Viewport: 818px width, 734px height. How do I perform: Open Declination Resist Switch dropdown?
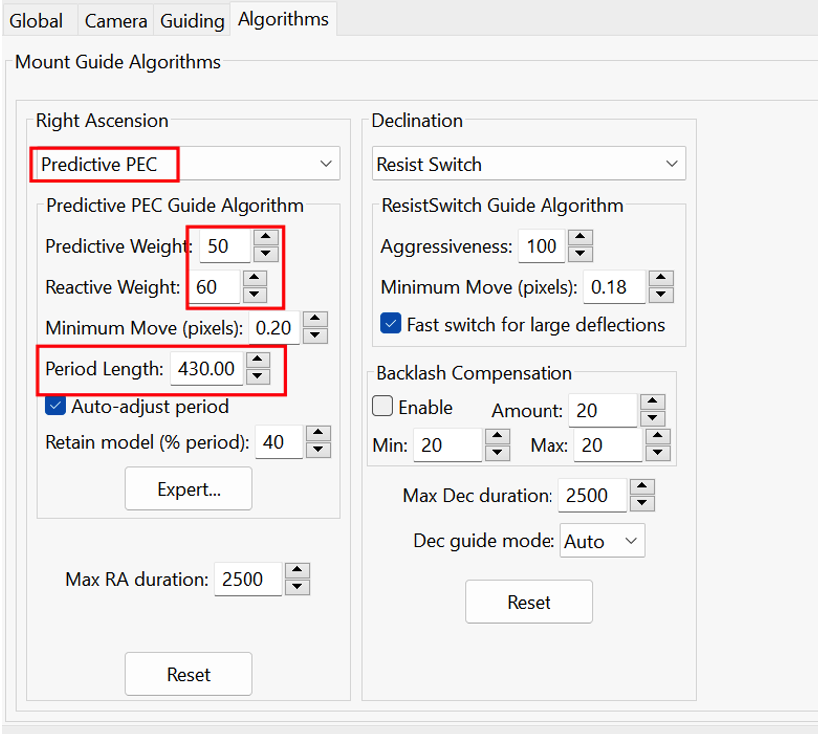pos(528,164)
